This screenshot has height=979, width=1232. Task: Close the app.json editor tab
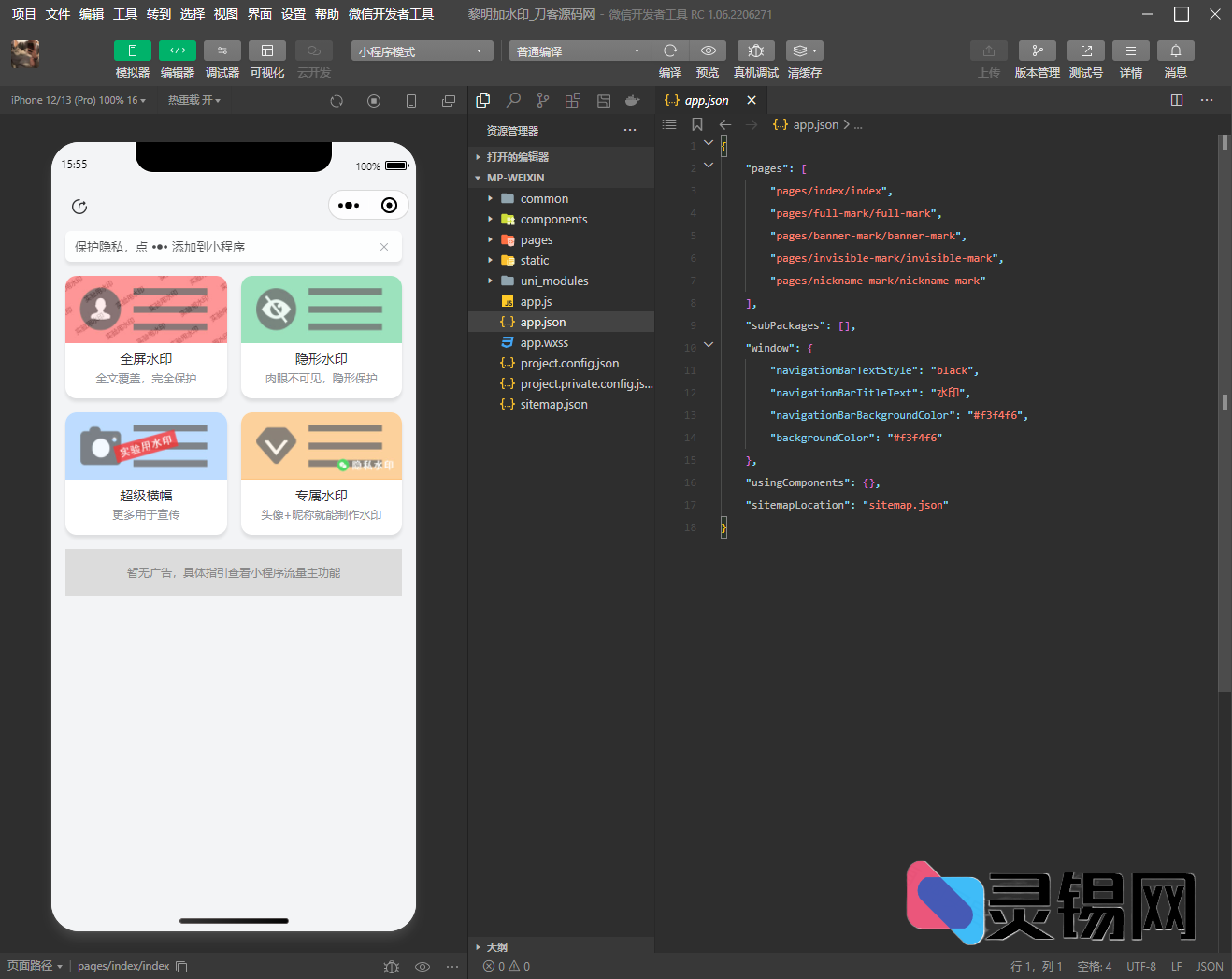(x=752, y=100)
